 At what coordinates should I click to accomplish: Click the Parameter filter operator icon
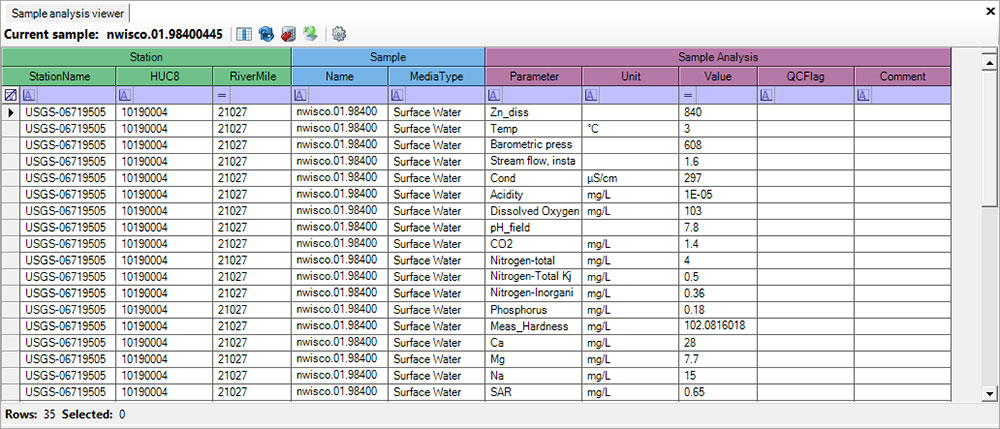[x=492, y=95]
